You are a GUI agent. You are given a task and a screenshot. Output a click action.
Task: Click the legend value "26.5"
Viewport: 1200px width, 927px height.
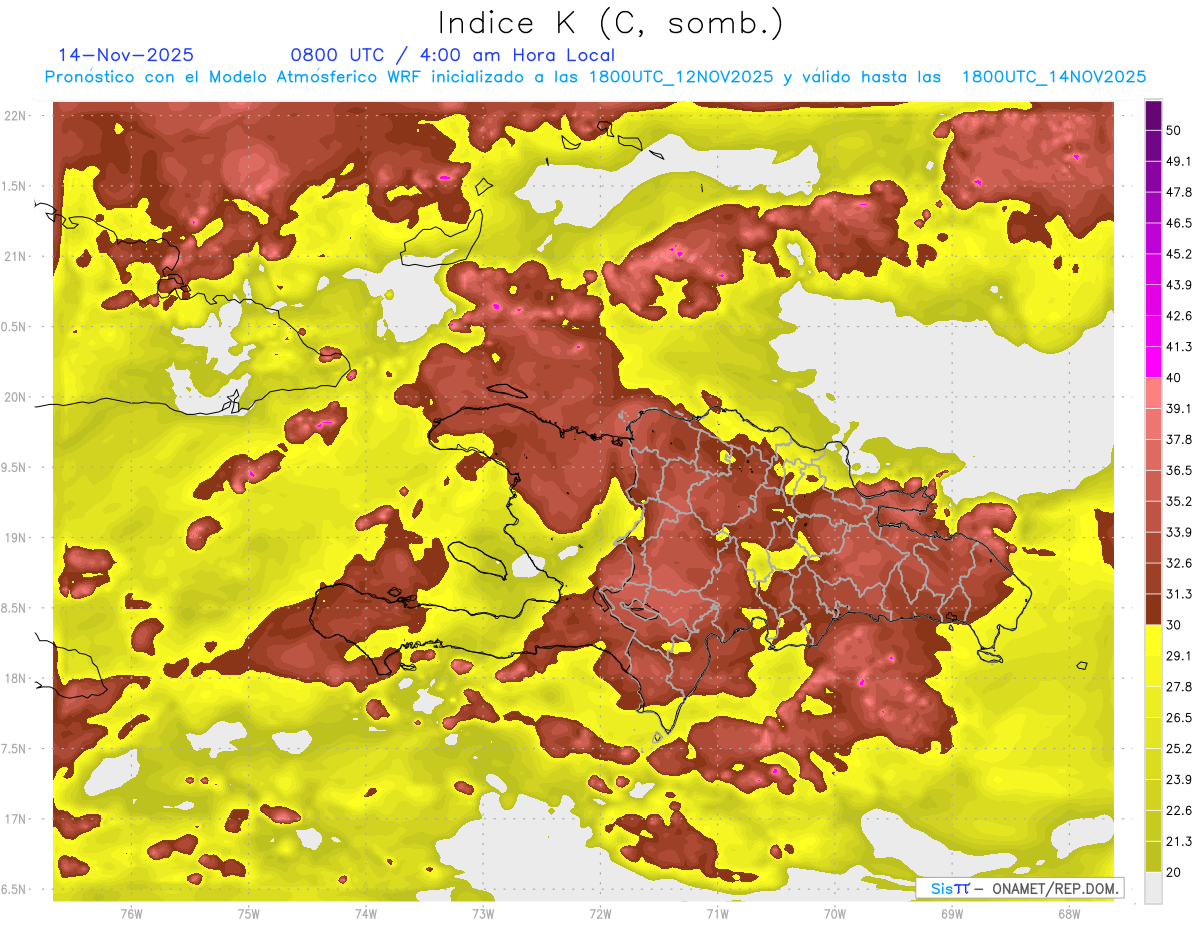coord(1178,718)
